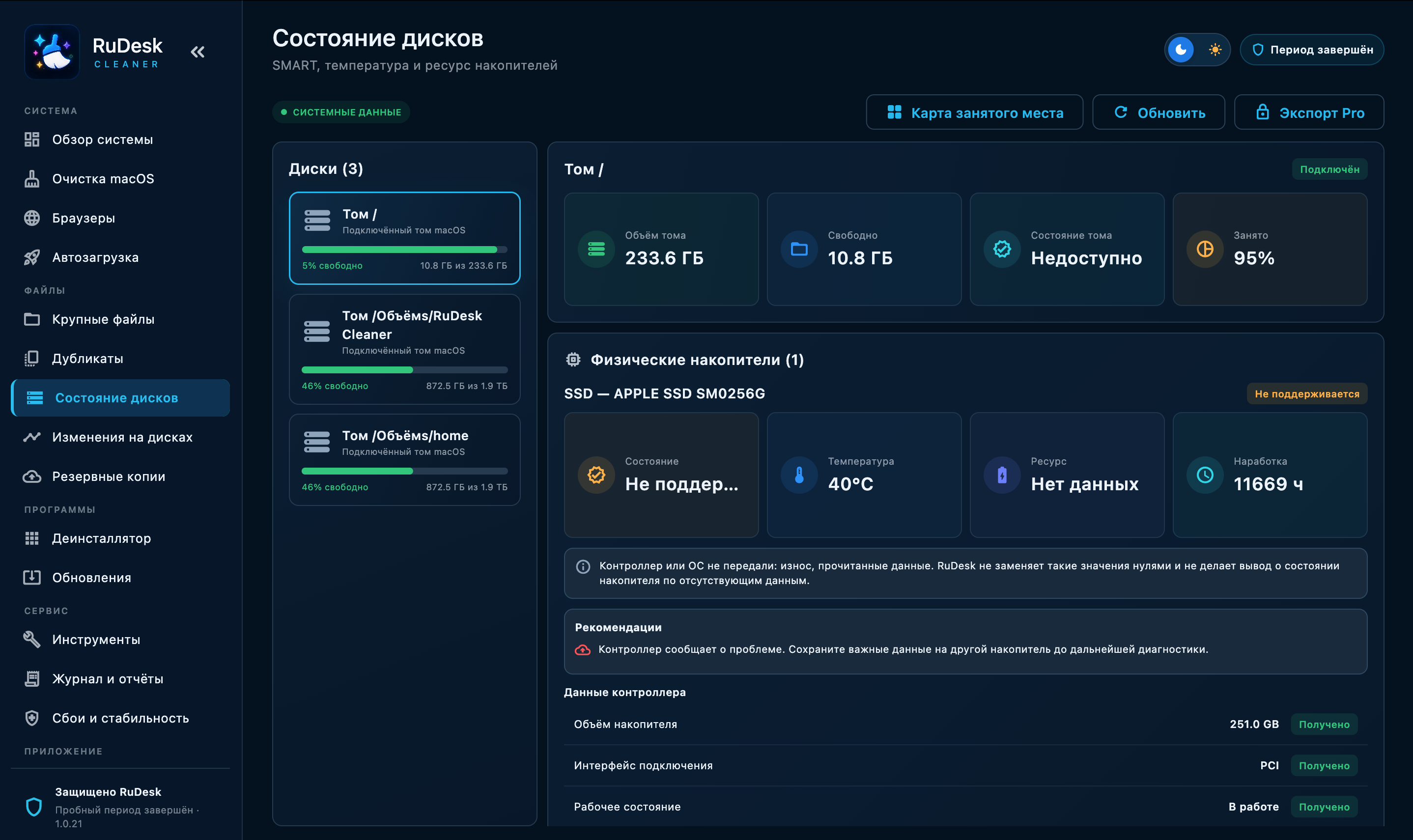Click the Сбои и стабильность shield icon
Viewport: 1413px width, 840px height.
coord(32,718)
